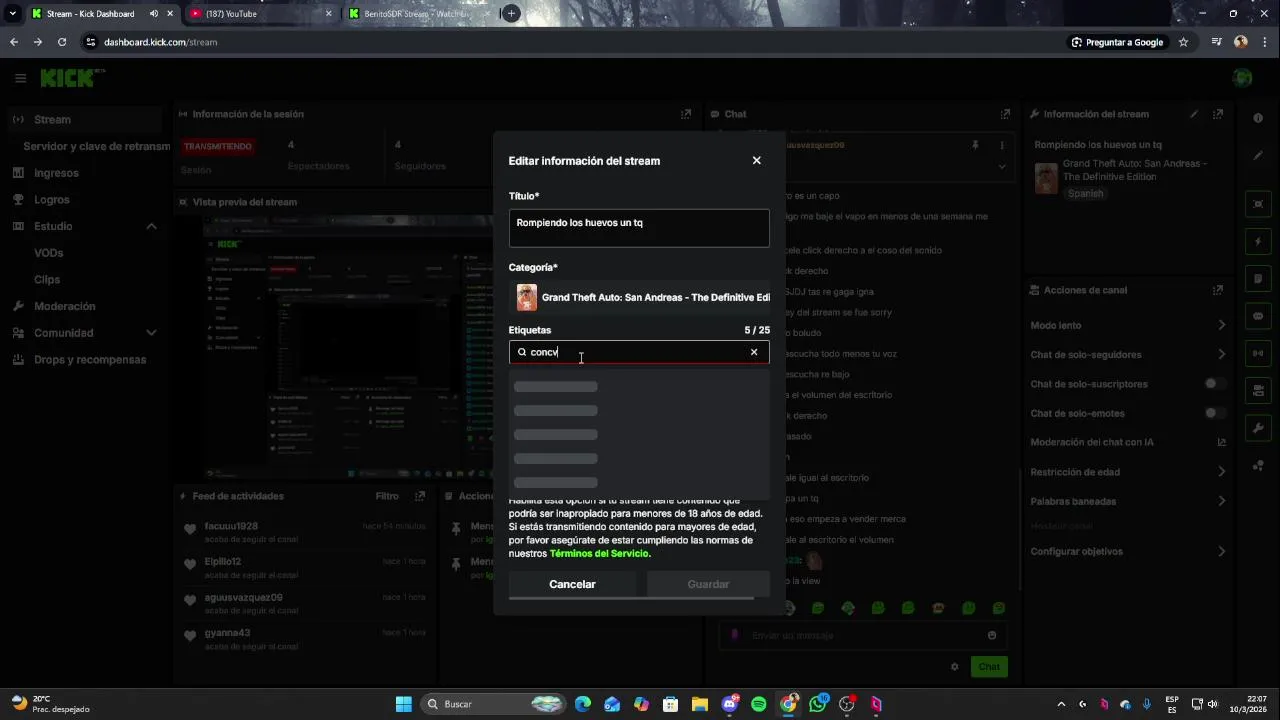1280x720 pixels.
Task: Open Discord from the taskbar
Action: point(730,704)
